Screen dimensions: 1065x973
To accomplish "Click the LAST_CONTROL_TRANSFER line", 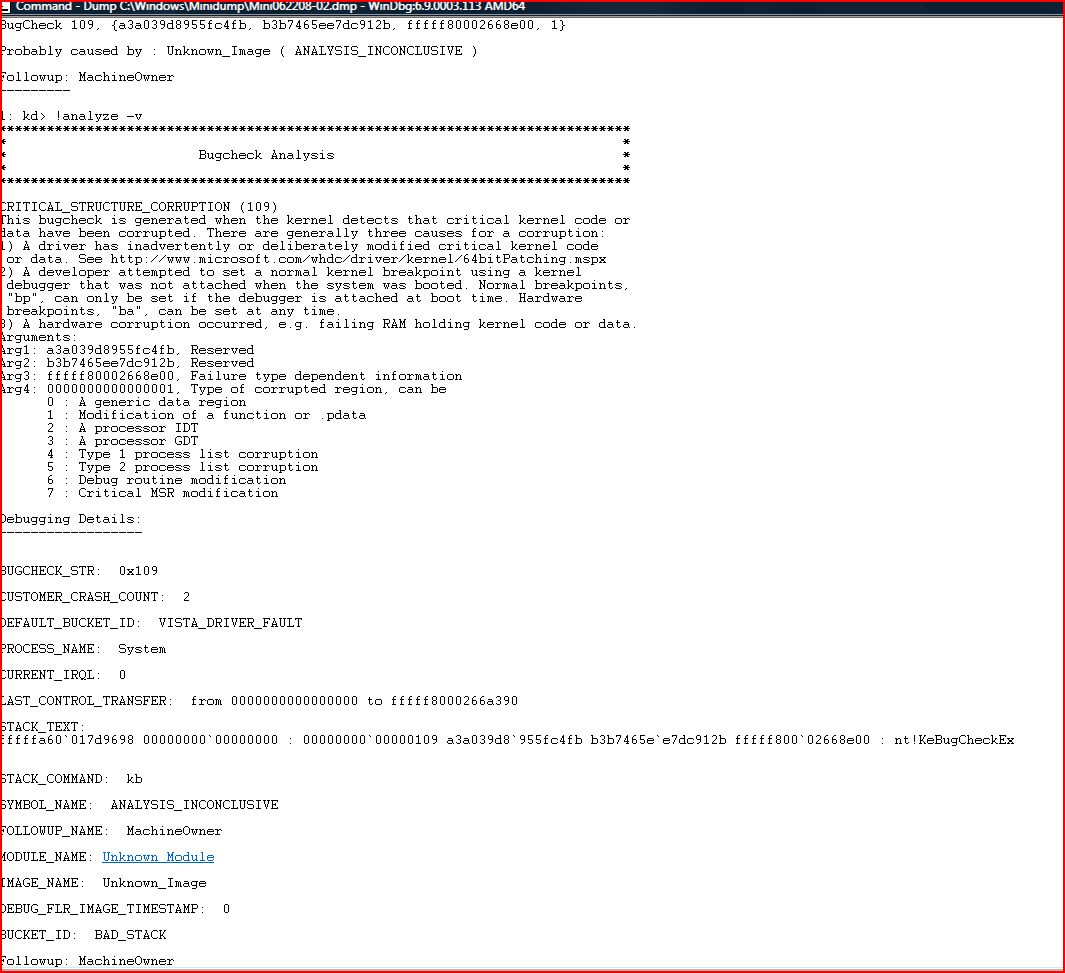I will (x=259, y=701).
